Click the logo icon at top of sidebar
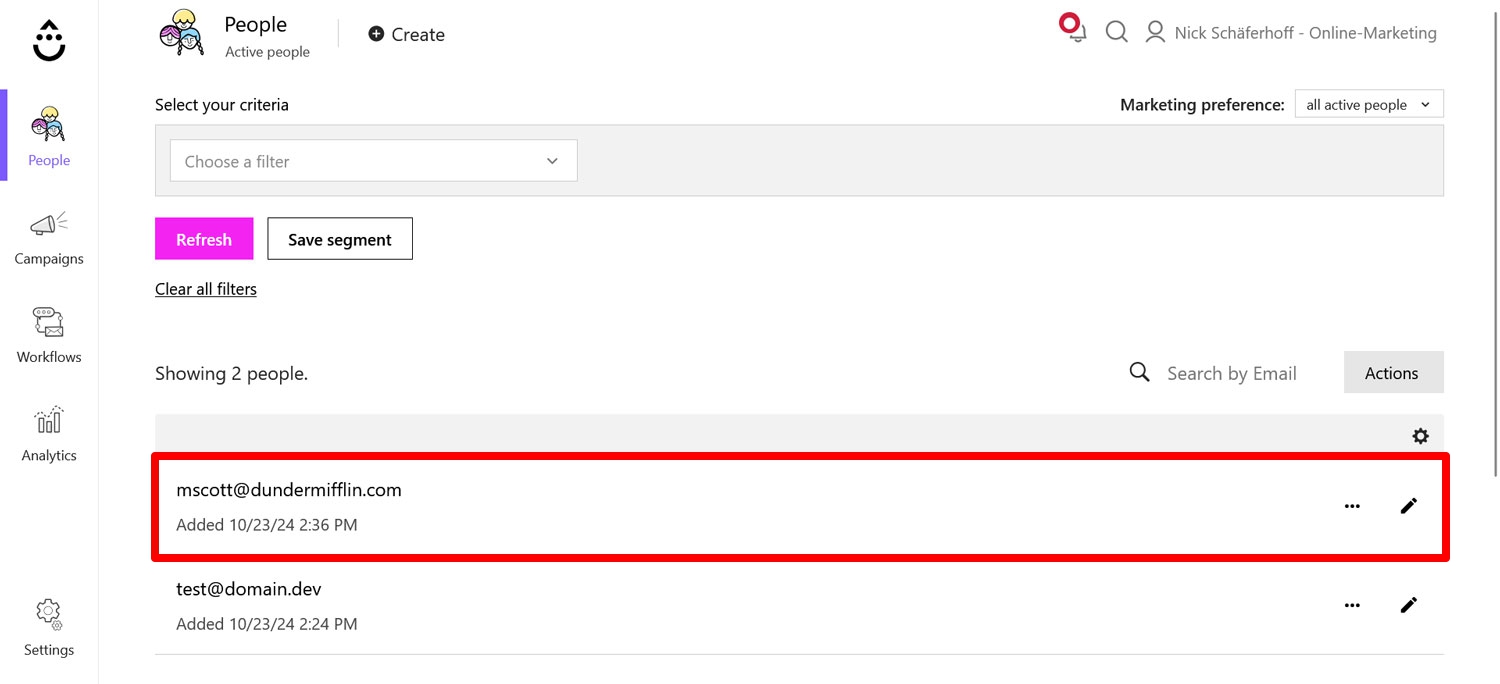The height and width of the screenshot is (684, 1500). [49, 41]
